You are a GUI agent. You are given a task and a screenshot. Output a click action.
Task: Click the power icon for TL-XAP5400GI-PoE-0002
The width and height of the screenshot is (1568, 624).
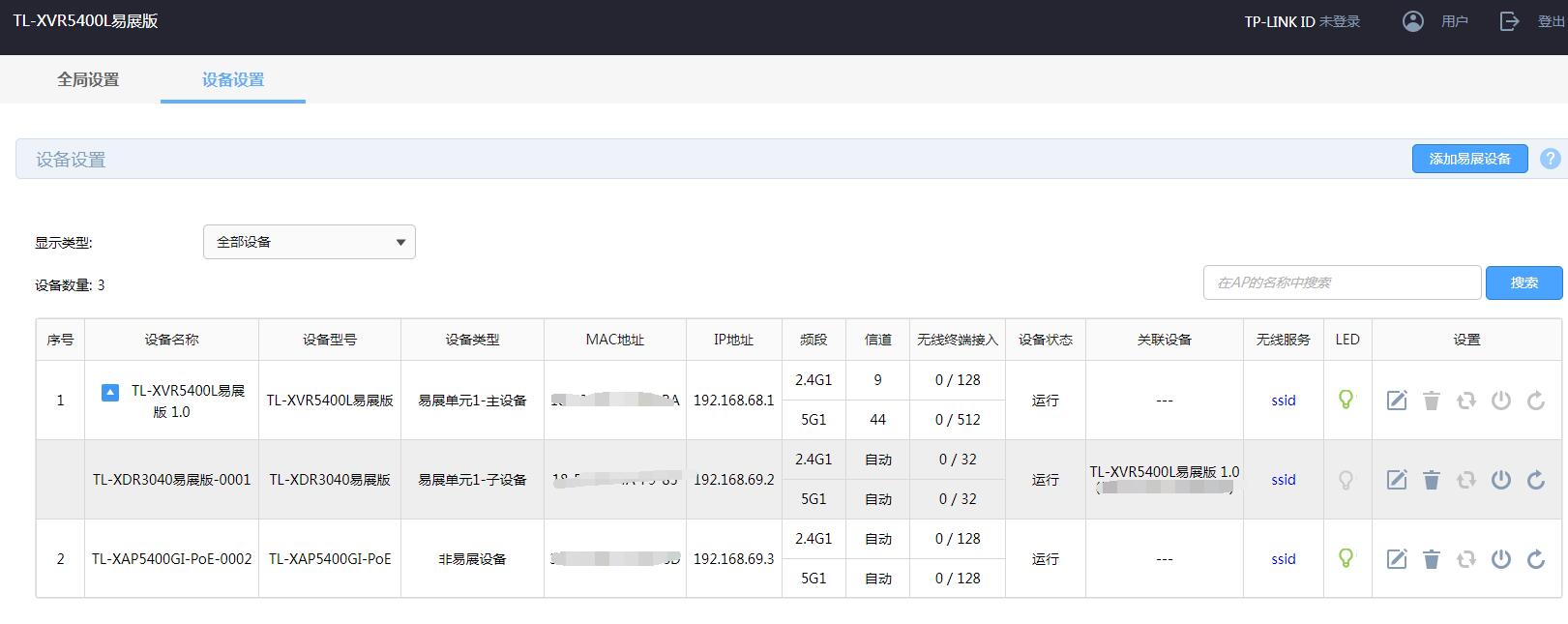1501,559
